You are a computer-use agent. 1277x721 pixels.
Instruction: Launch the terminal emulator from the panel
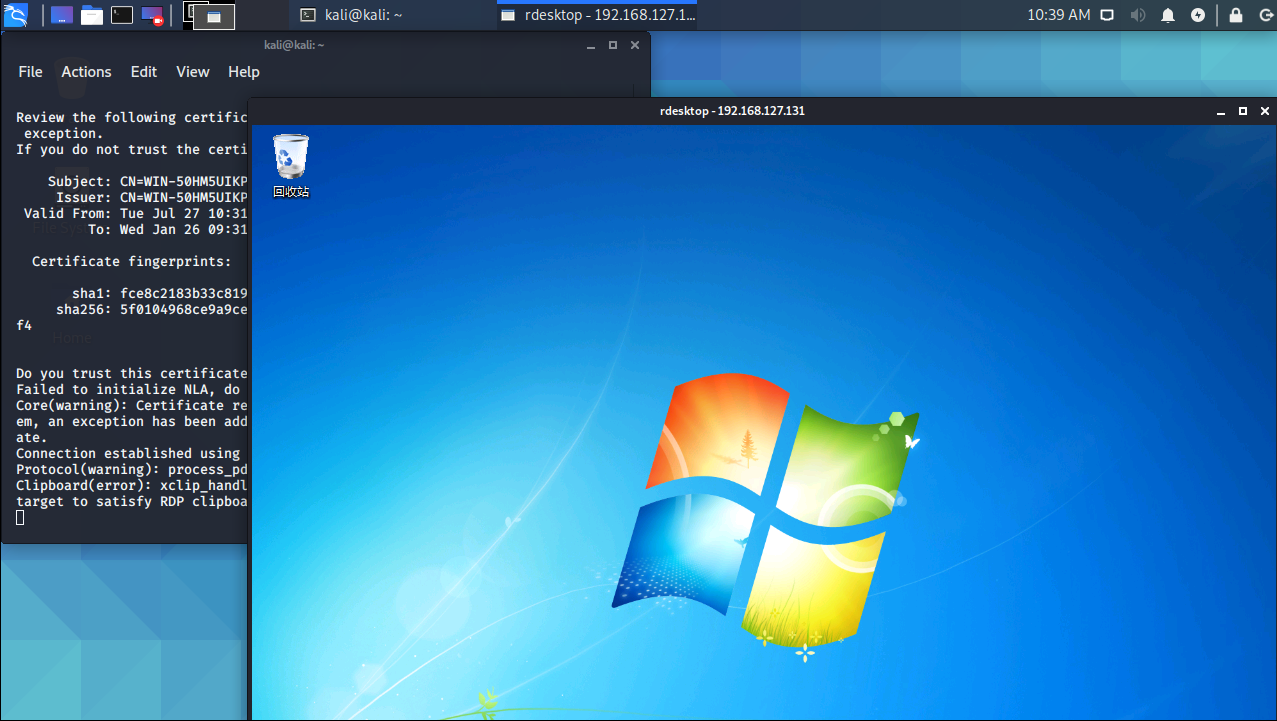(x=122, y=15)
